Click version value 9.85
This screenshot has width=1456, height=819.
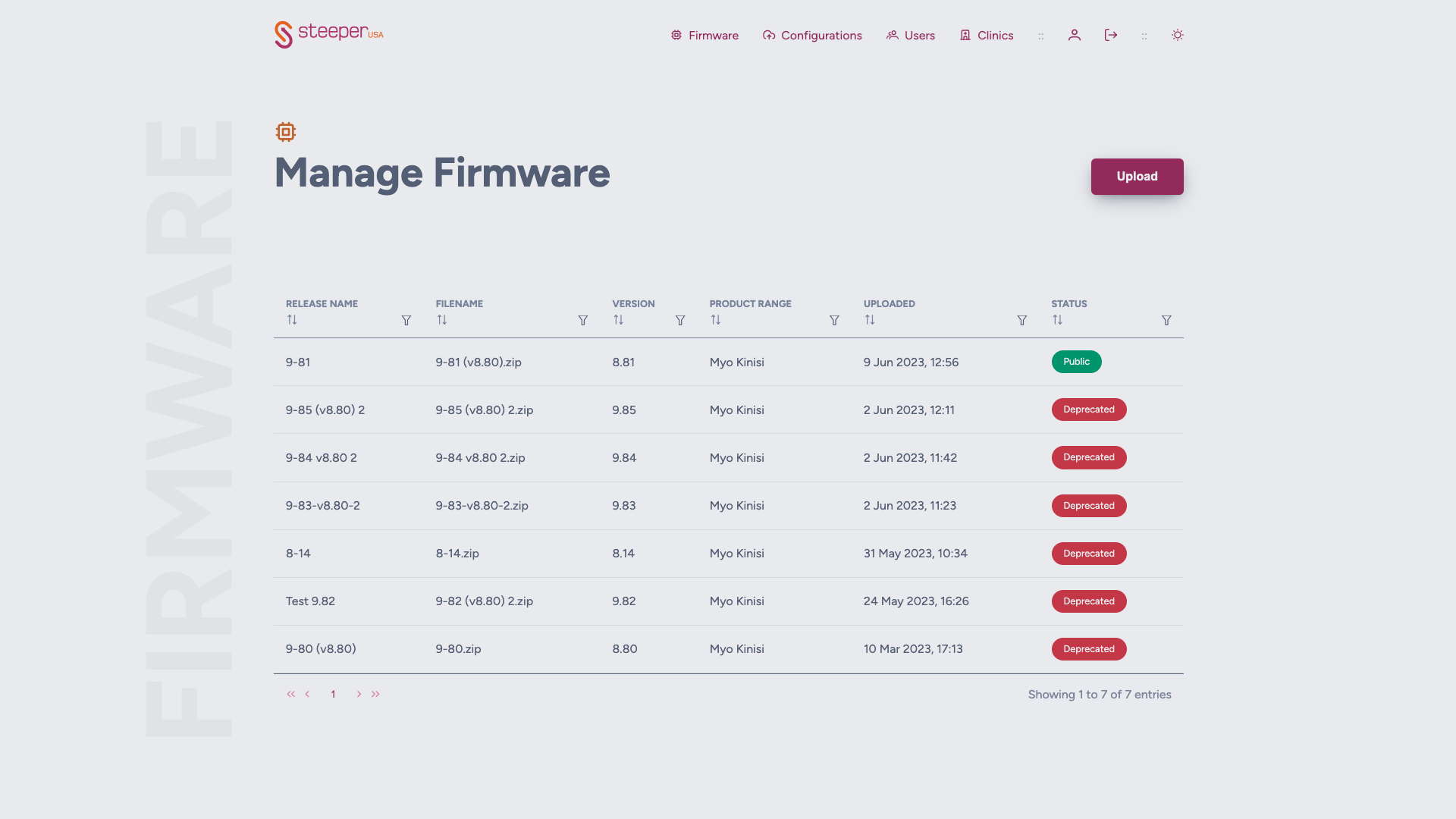(x=624, y=410)
